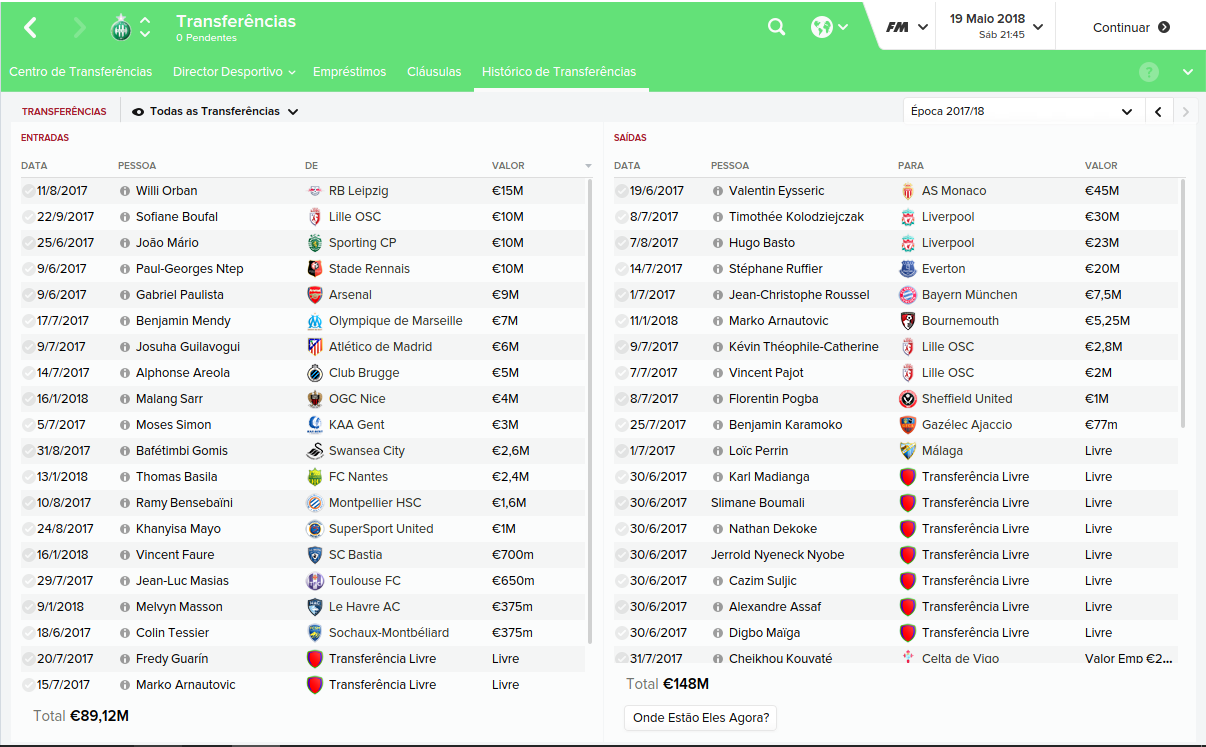Tick the João Mário row checkbox

click(x=28, y=242)
